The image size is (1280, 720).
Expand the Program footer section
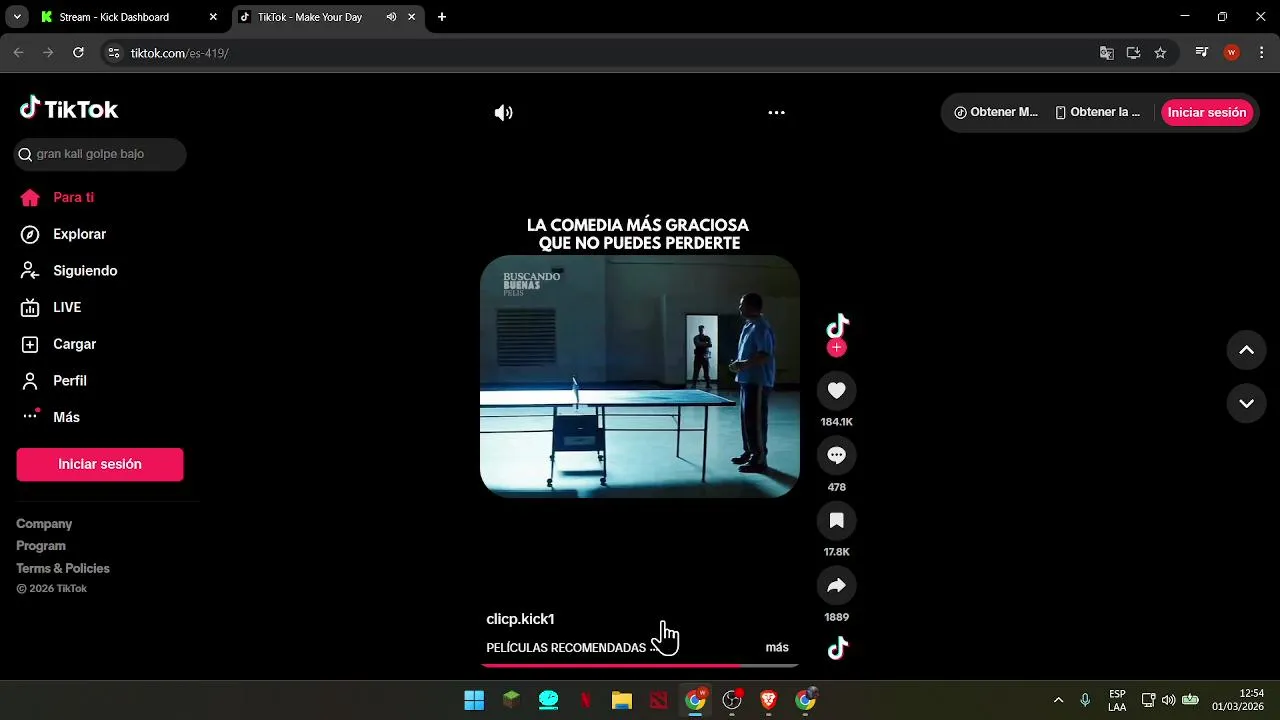(x=41, y=546)
